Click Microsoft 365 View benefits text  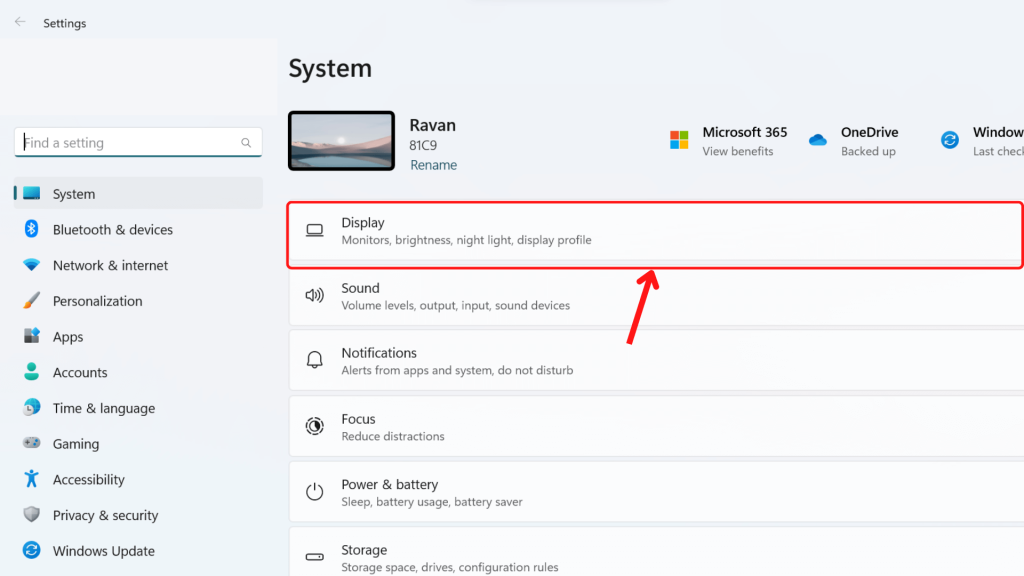(738, 152)
